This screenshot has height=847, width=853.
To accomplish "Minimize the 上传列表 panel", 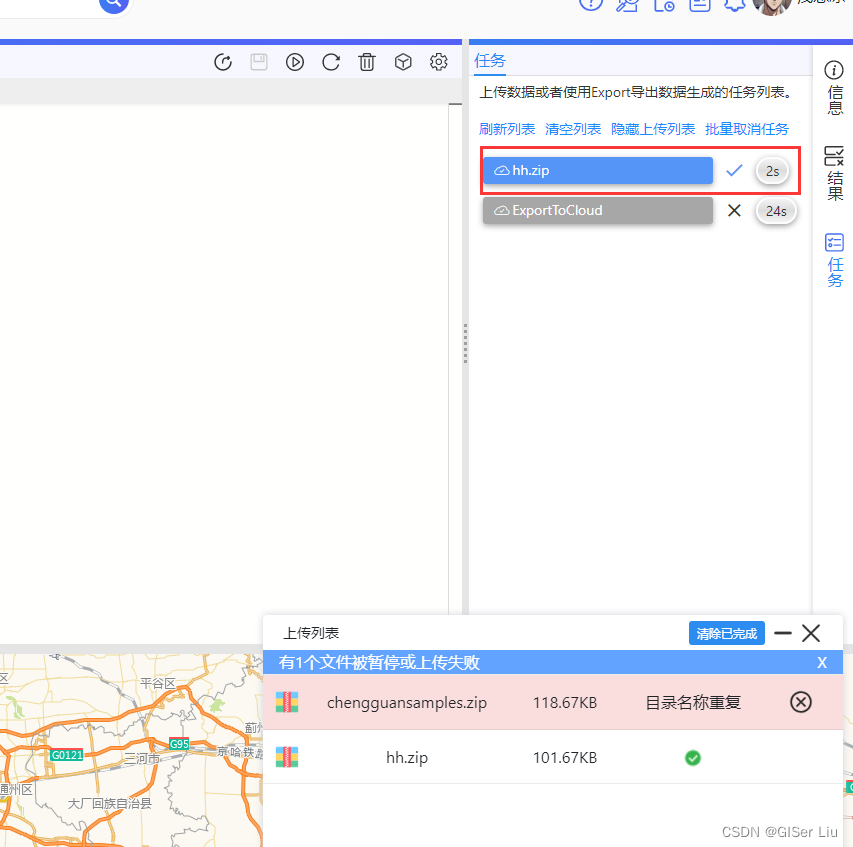I will point(783,633).
